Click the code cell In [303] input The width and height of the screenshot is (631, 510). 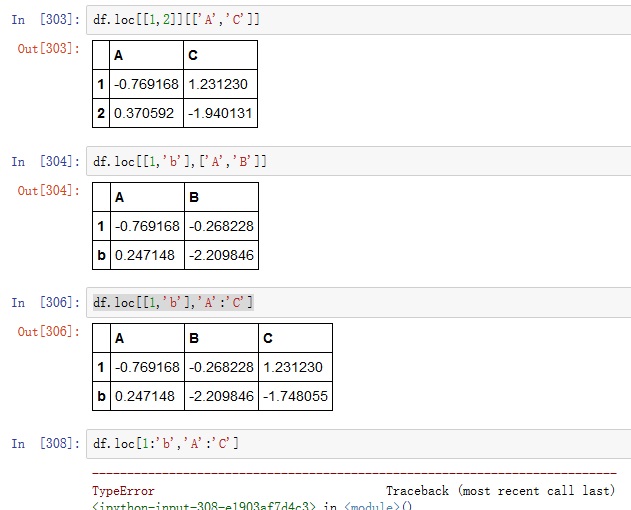(359, 20)
